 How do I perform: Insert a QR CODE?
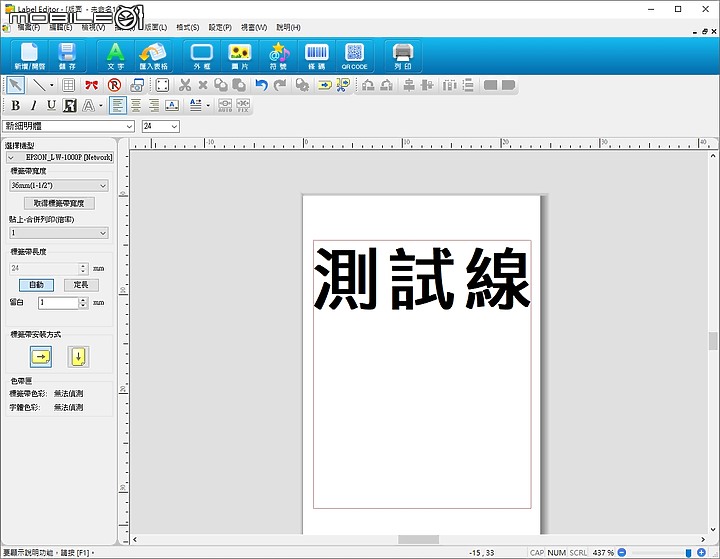pyautogui.click(x=354, y=56)
